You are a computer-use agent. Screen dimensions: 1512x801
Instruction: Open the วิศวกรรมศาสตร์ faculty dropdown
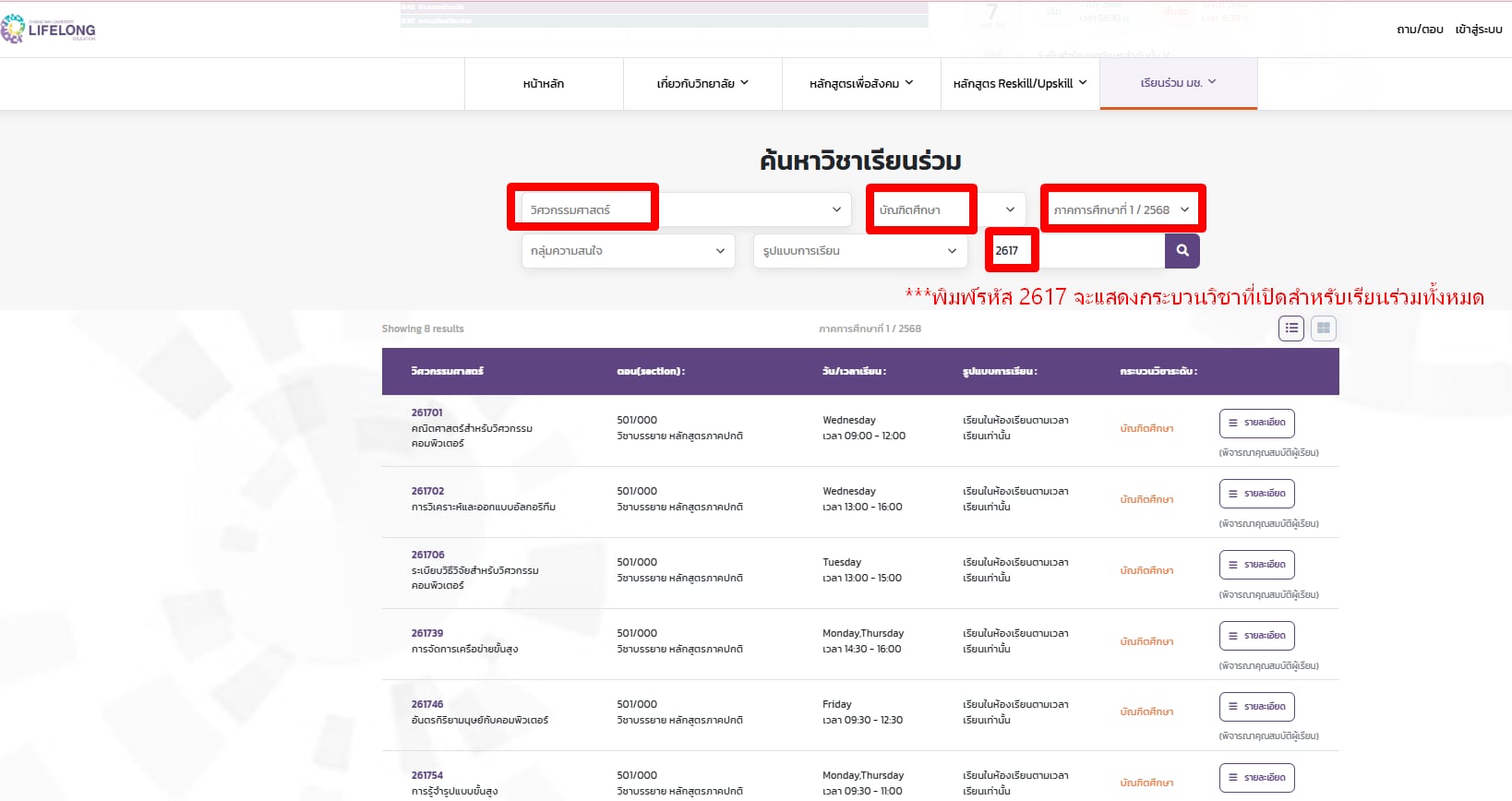pyautogui.click(x=687, y=209)
